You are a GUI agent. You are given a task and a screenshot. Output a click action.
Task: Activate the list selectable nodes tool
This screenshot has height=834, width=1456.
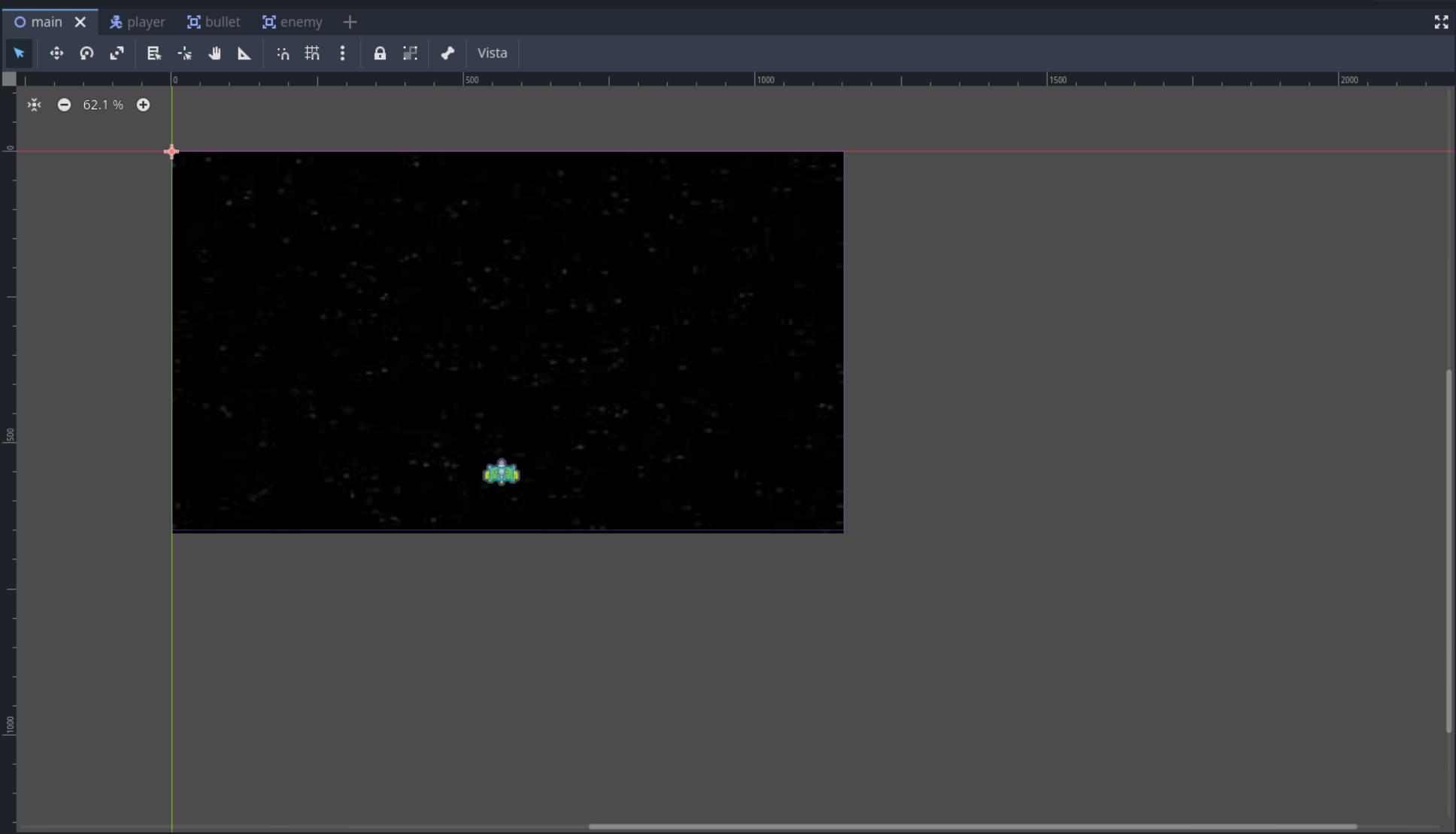pyautogui.click(x=154, y=53)
